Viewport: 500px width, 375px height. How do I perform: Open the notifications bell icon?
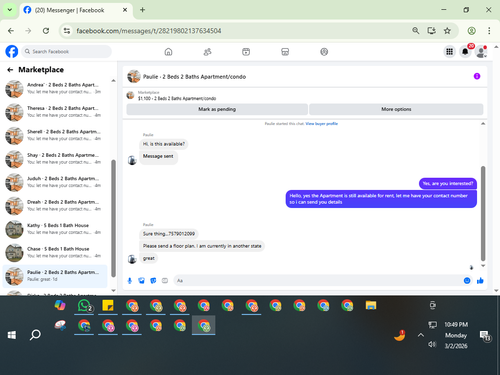coord(465,52)
